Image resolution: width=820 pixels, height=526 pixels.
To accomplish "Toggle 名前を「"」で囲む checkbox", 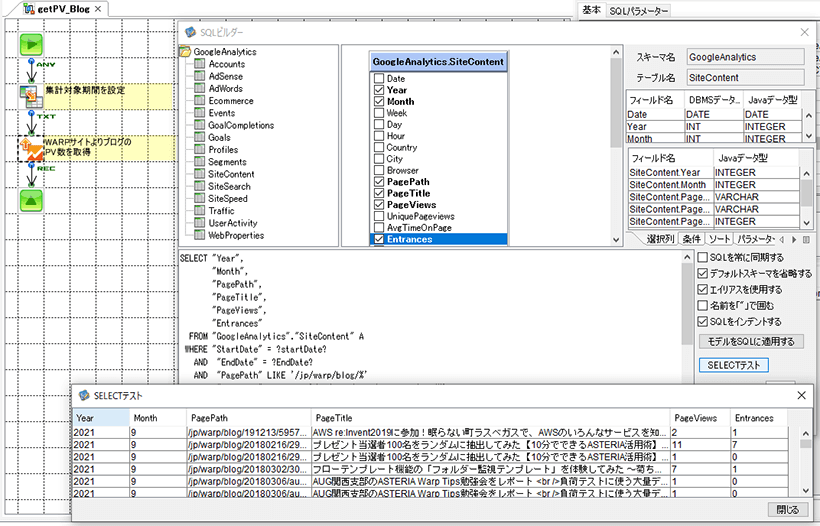I will [x=703, y=305].
